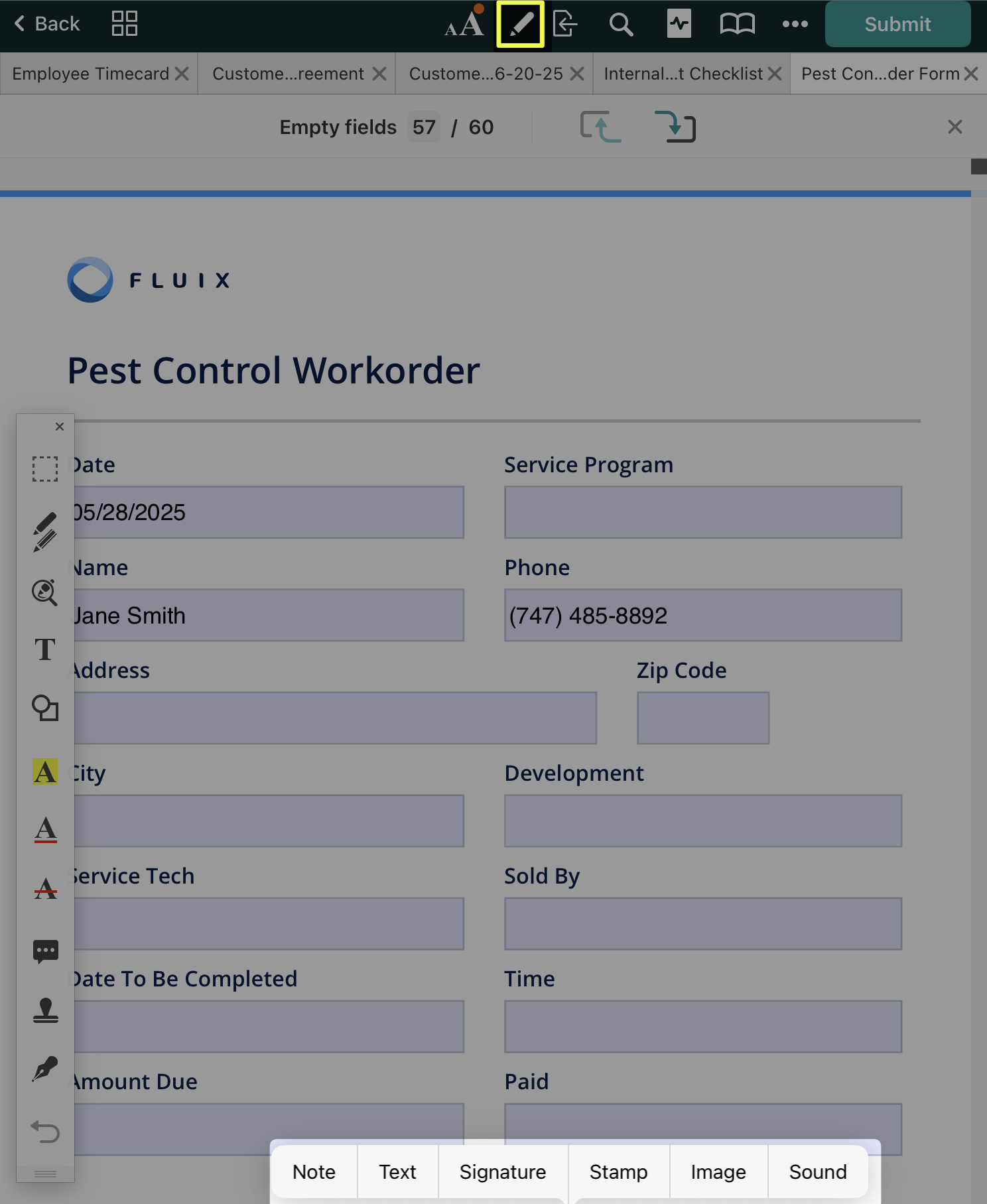Switch to the Employee Timecard tab
The height and width of the screenshot is (1204, 987).
tap(91, 74)
